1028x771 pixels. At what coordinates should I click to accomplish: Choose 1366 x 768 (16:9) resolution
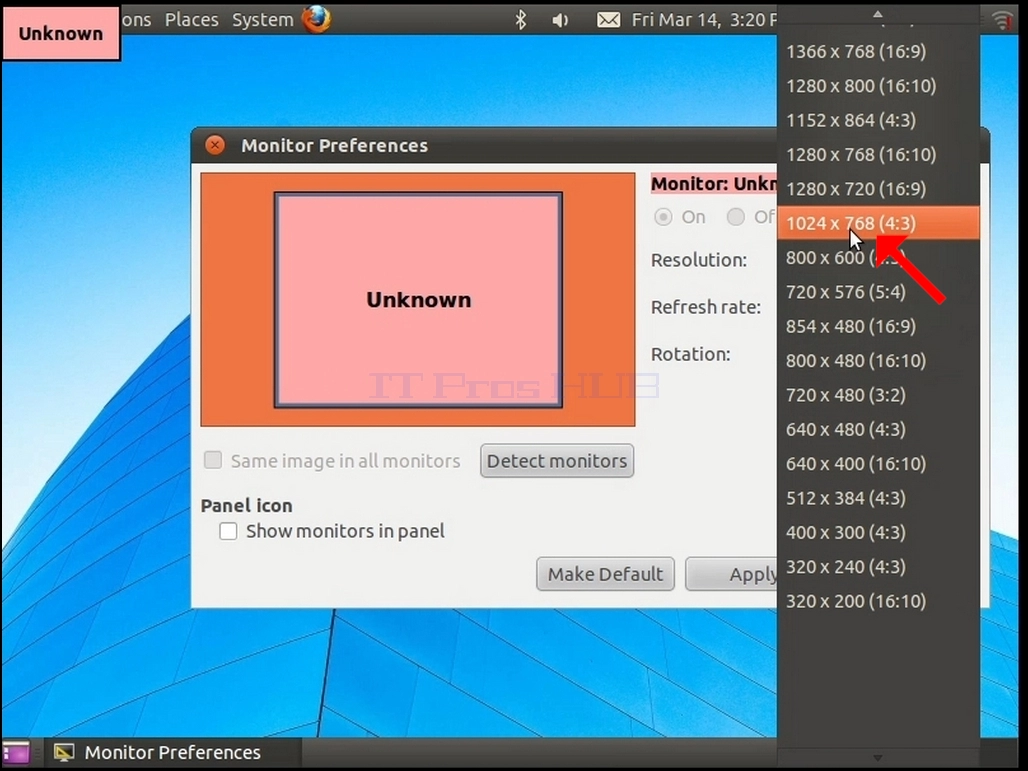[878, 52]
